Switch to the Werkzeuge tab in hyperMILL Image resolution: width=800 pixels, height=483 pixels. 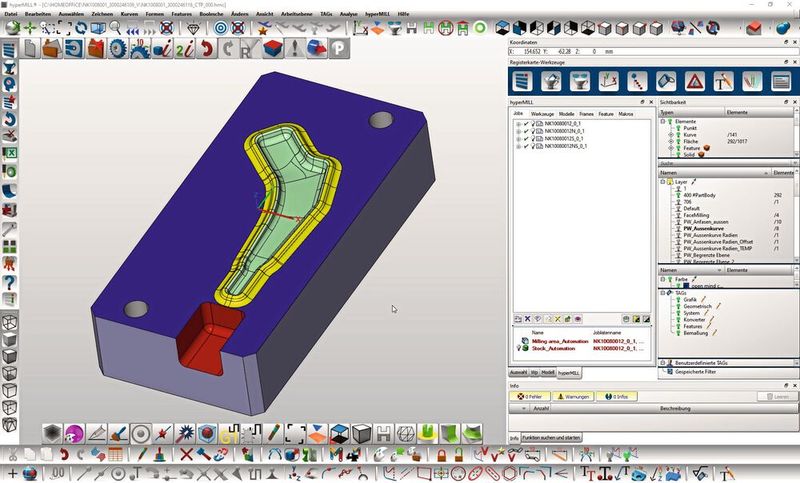[x=542, y=114]
